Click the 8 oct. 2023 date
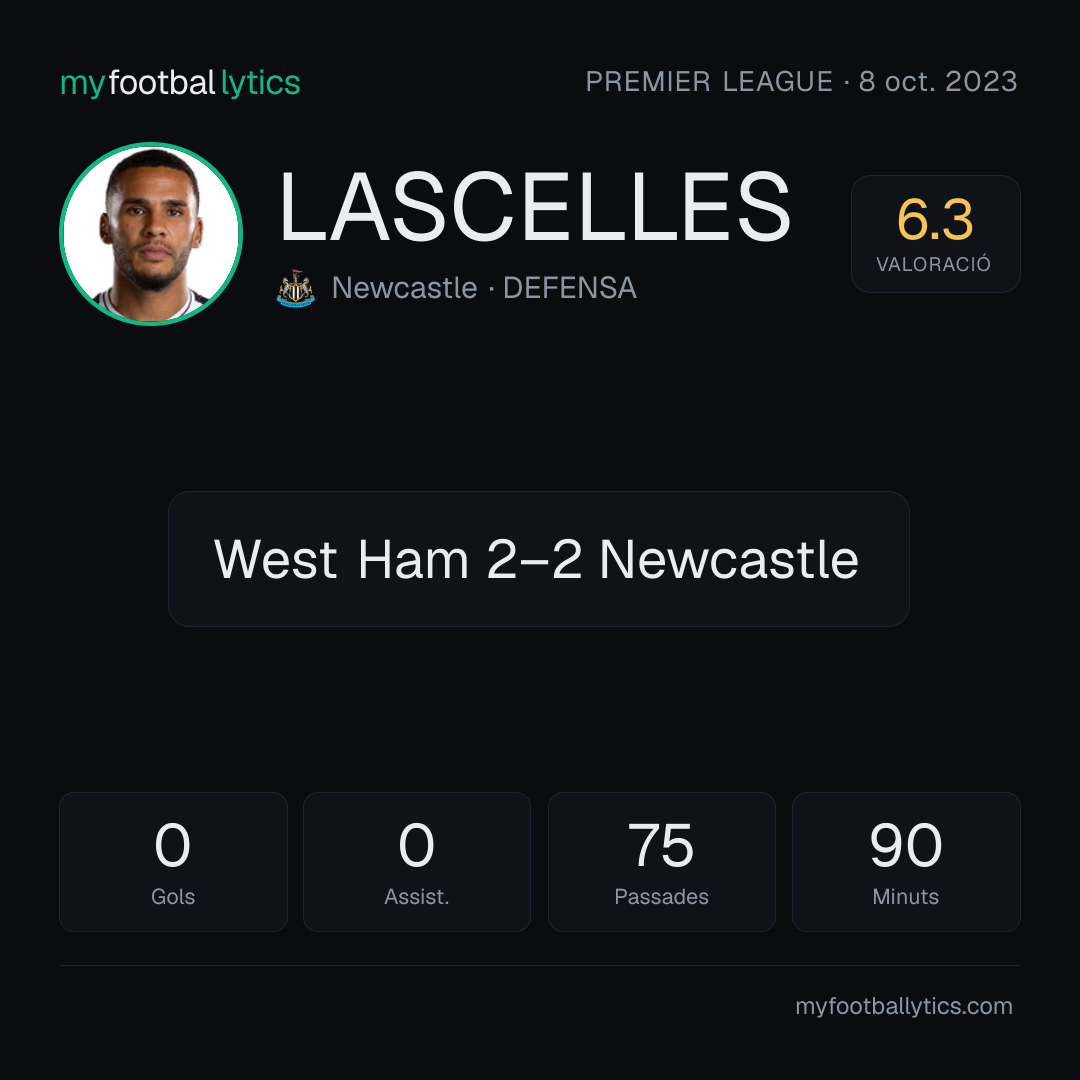The image size is (1080, 1080). [x=938, y=81]
